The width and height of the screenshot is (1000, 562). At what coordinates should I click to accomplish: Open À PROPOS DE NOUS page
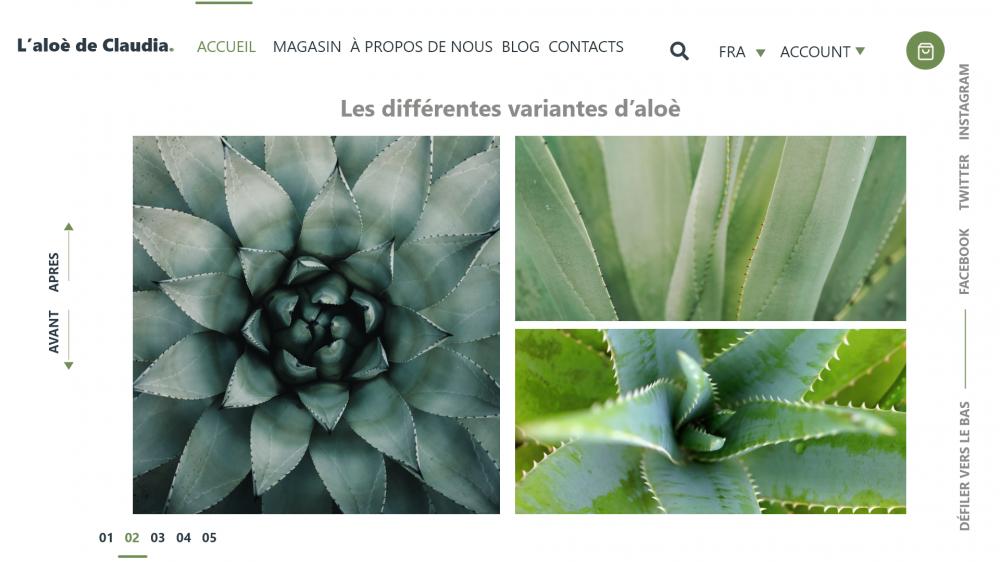click(421, 47)
